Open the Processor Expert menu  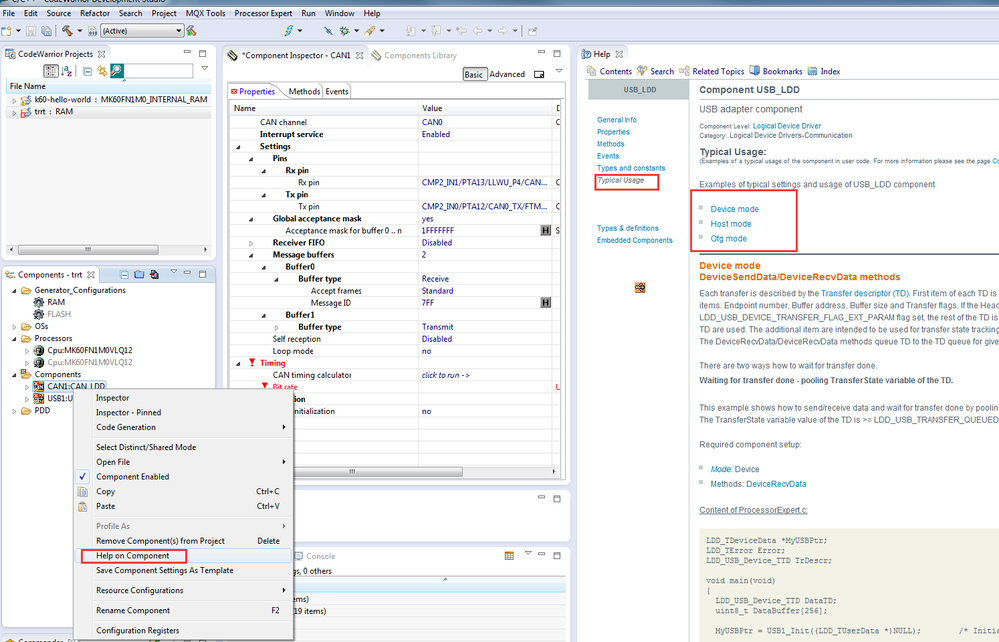click(x=263, y=13)
